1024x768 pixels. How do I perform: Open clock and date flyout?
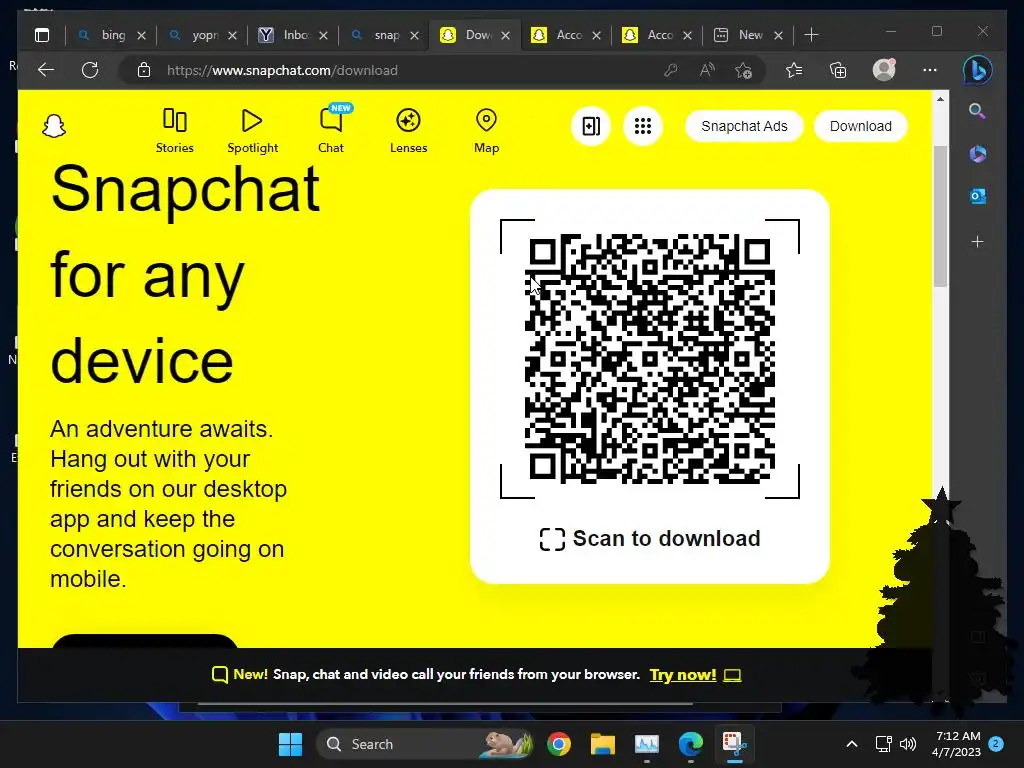[x=956, y=744]
